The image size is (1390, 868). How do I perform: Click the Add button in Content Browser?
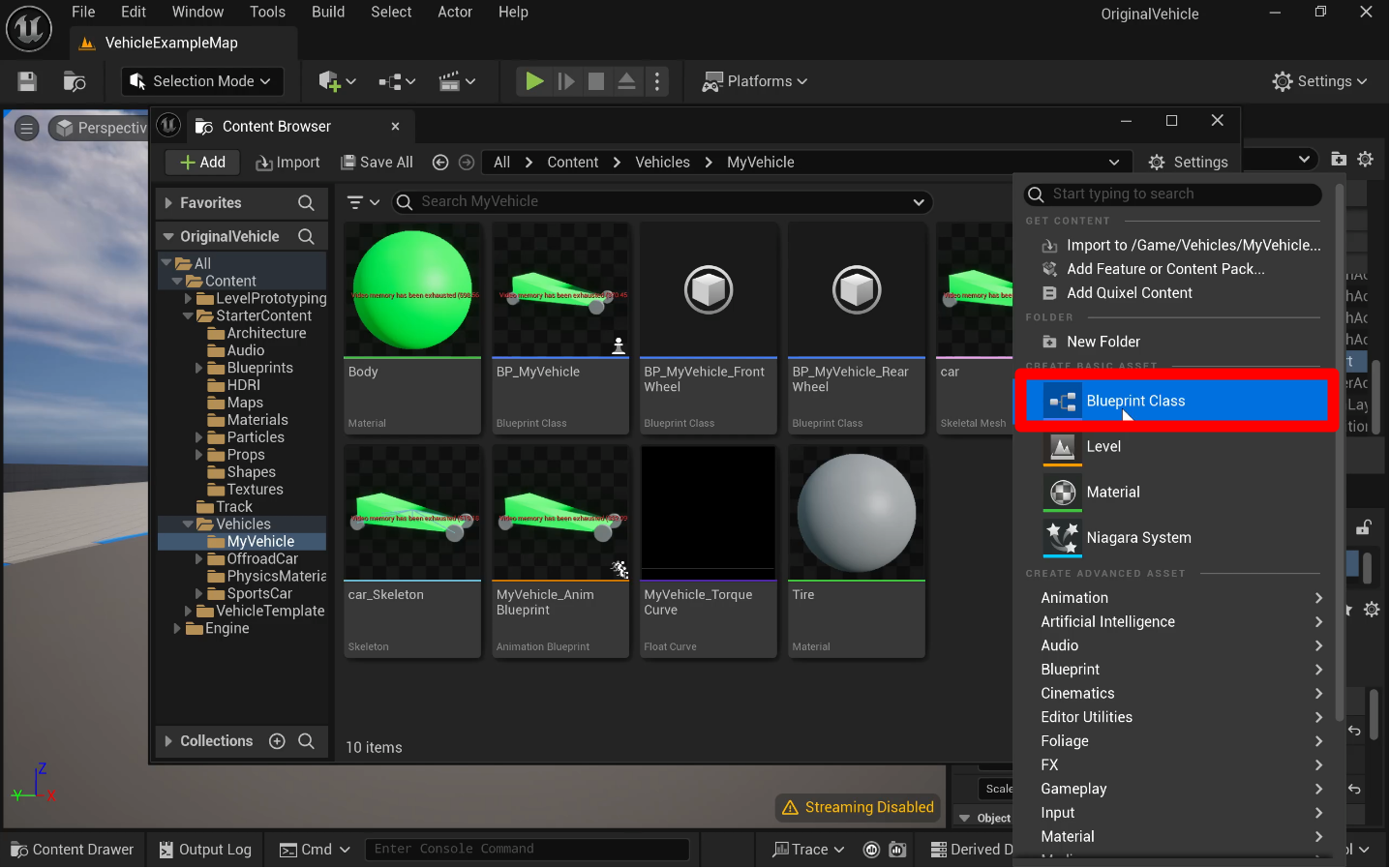pos(202,163)
